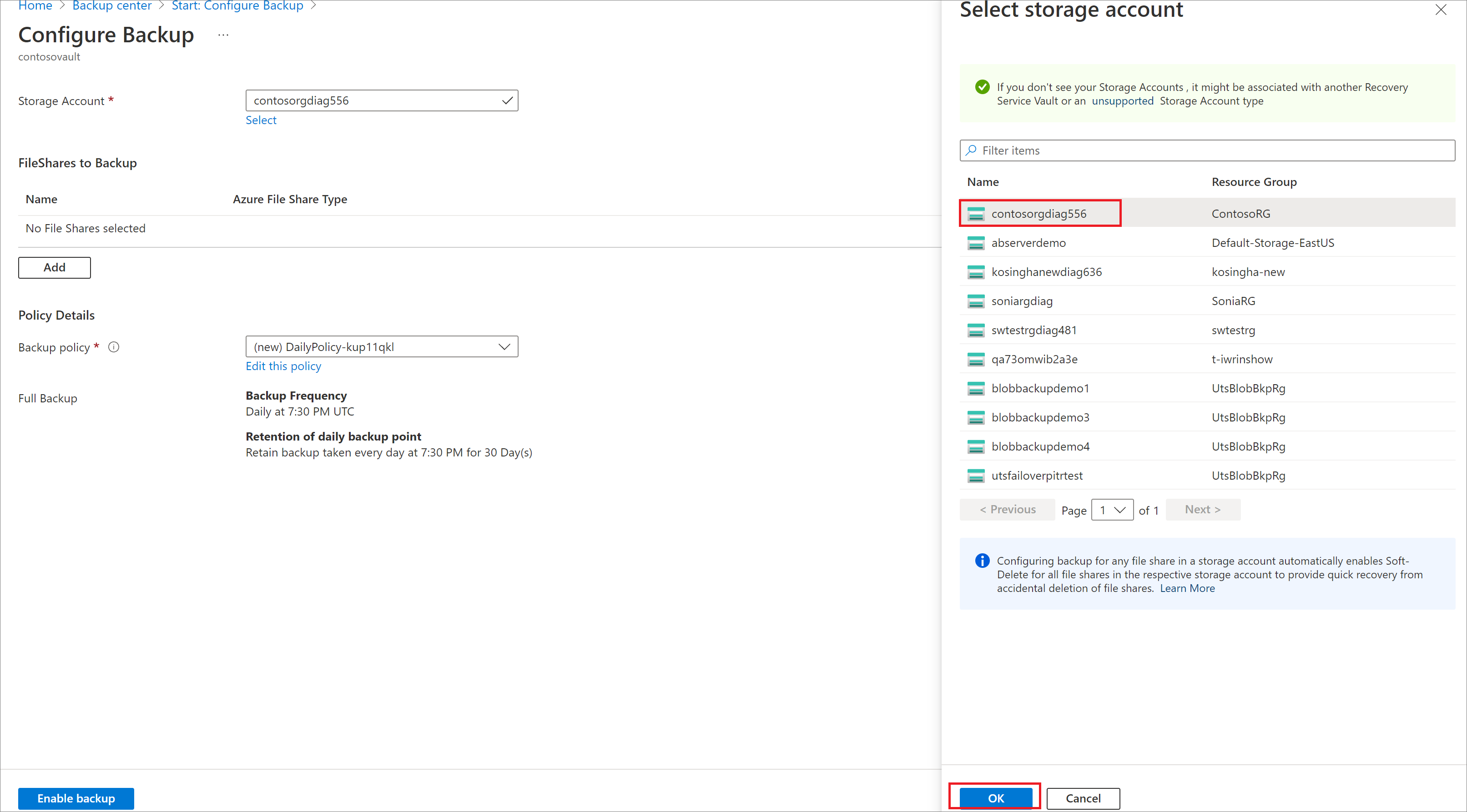The height and width of the screenshot is (812, 1467).
Task: Confirm selection with the OK button
Action: [x=995, y=798]
